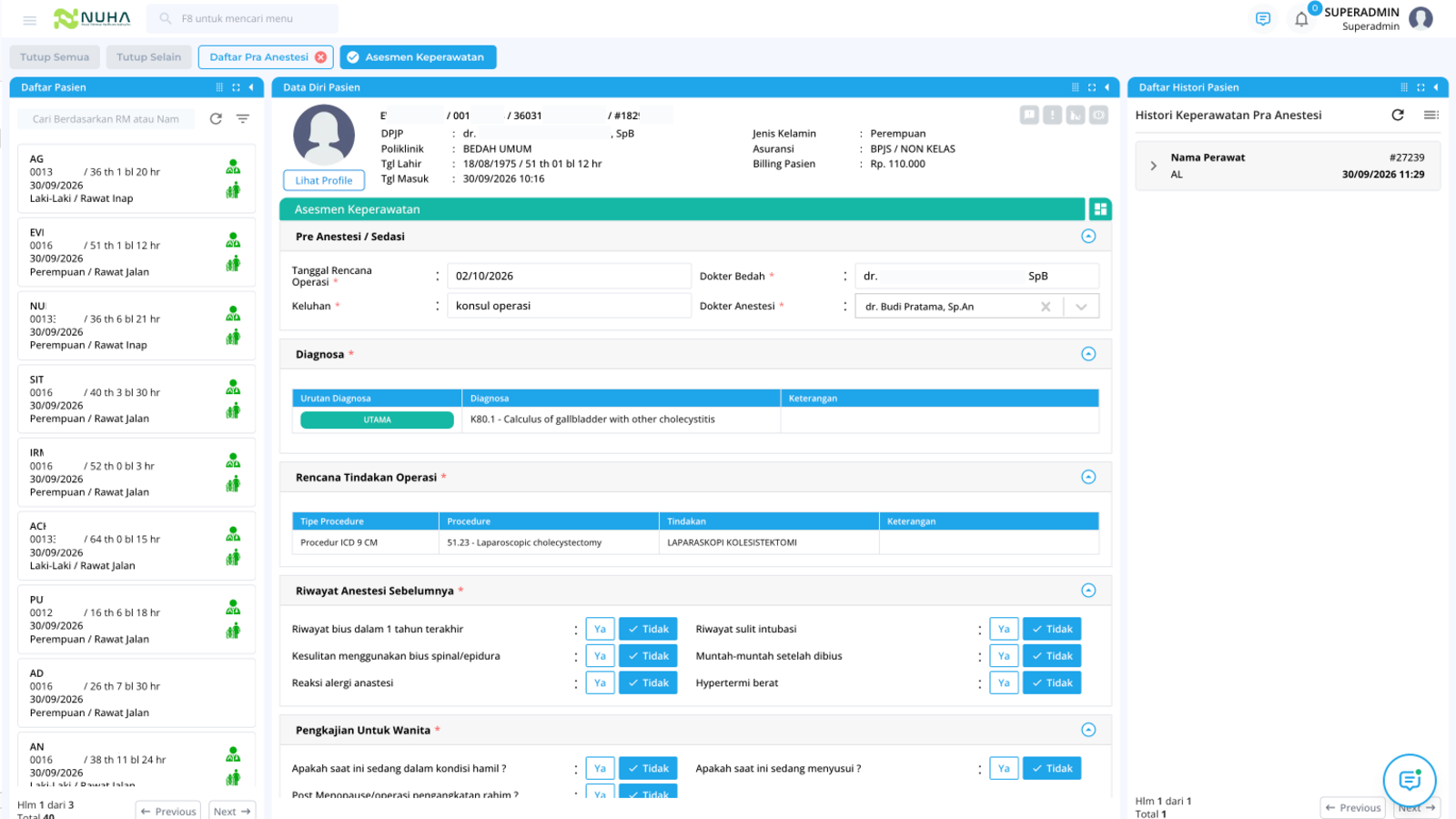The height and width of the screenshot is (819, 1456).
Task: Open the hamburger menu at top left
Action: coord(29,19)
